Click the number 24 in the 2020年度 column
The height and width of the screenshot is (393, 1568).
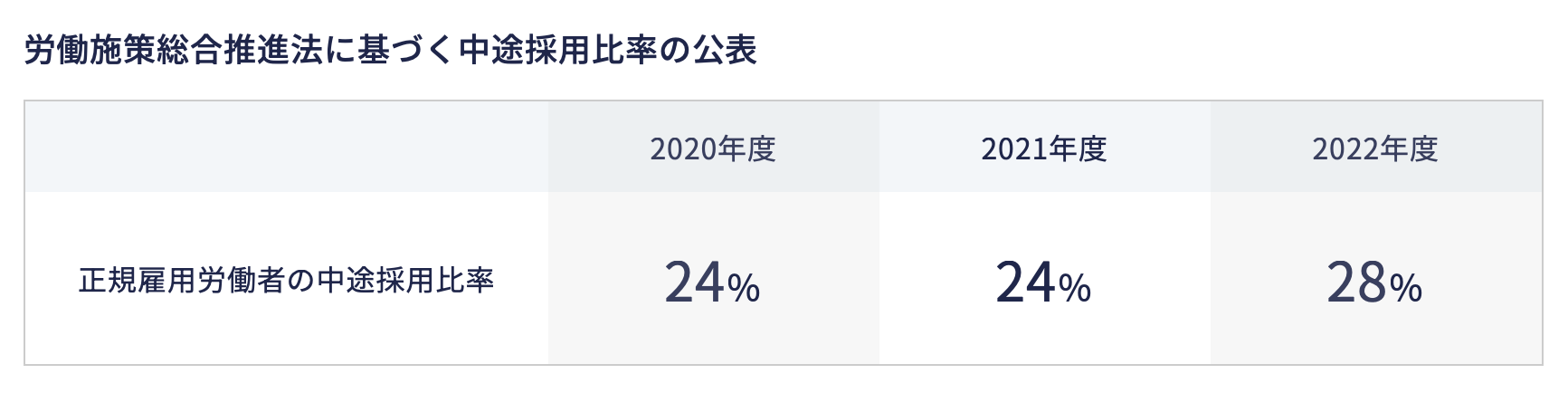694,282
